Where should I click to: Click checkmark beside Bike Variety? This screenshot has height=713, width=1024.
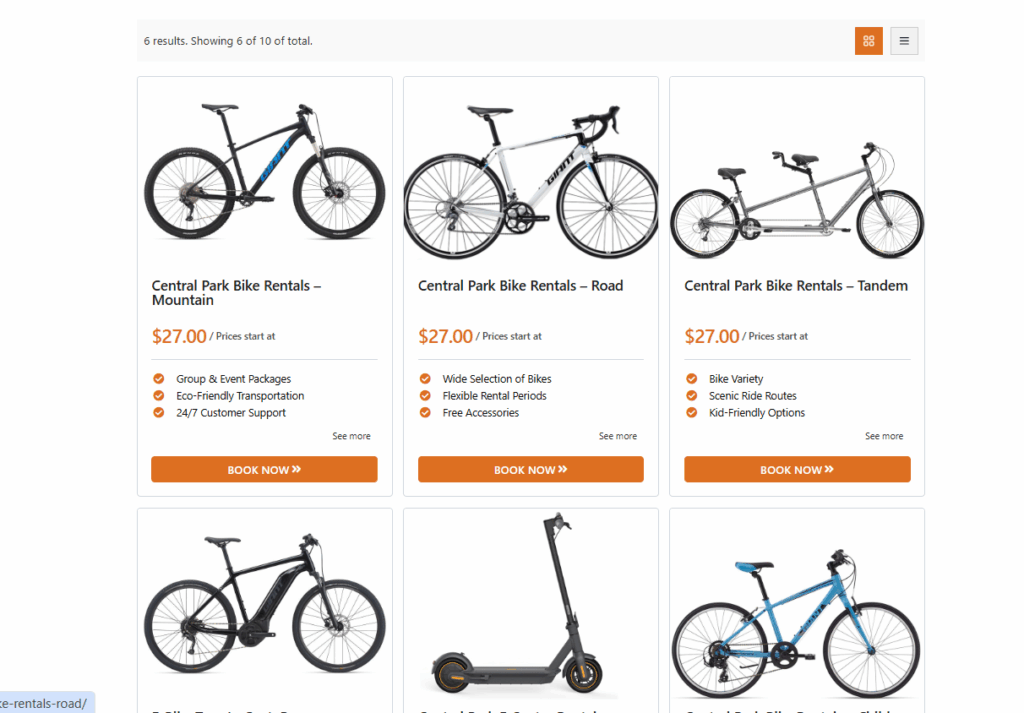tap(690, 379)
